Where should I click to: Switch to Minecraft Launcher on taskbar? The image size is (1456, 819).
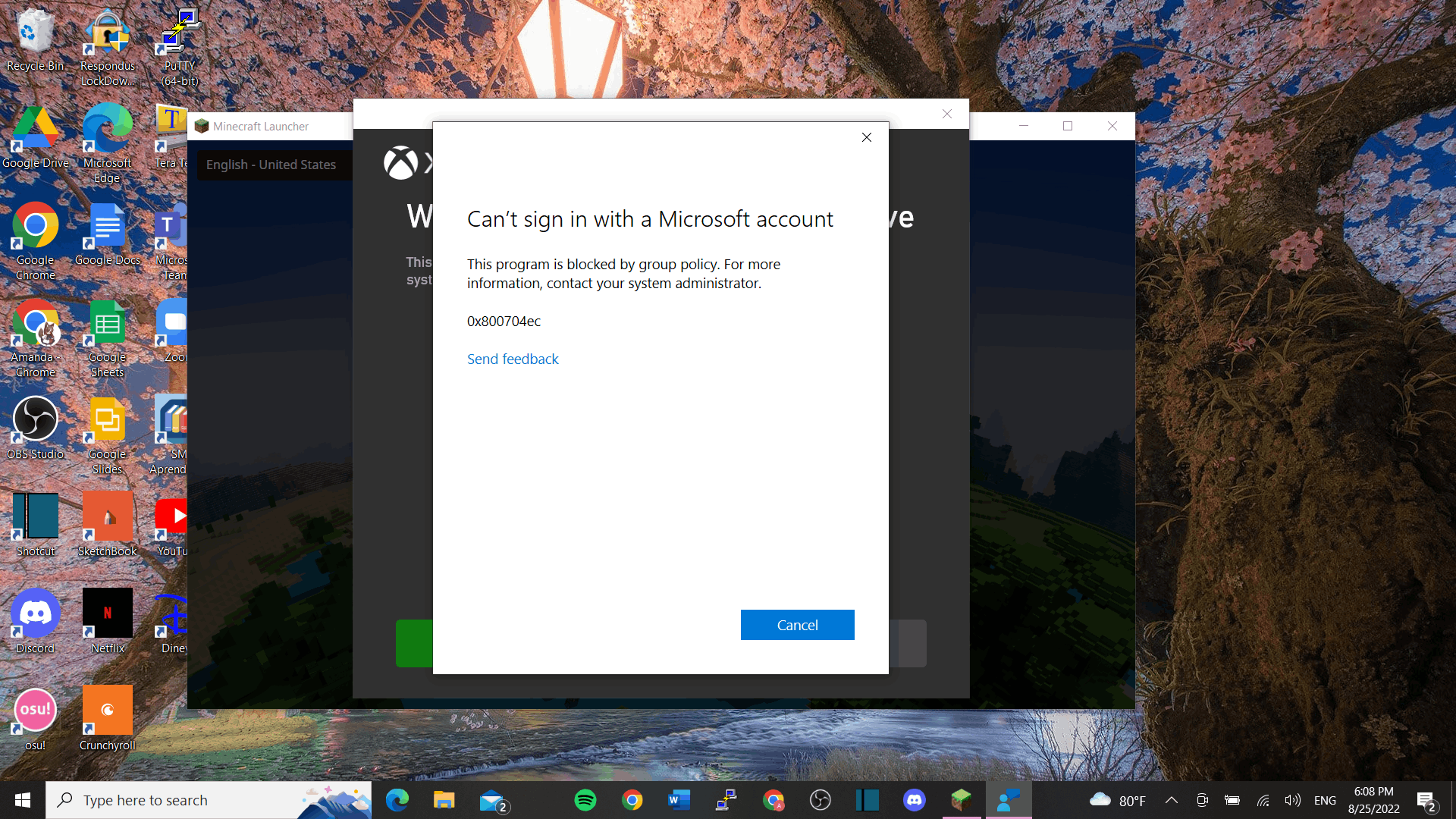(962, 800)
